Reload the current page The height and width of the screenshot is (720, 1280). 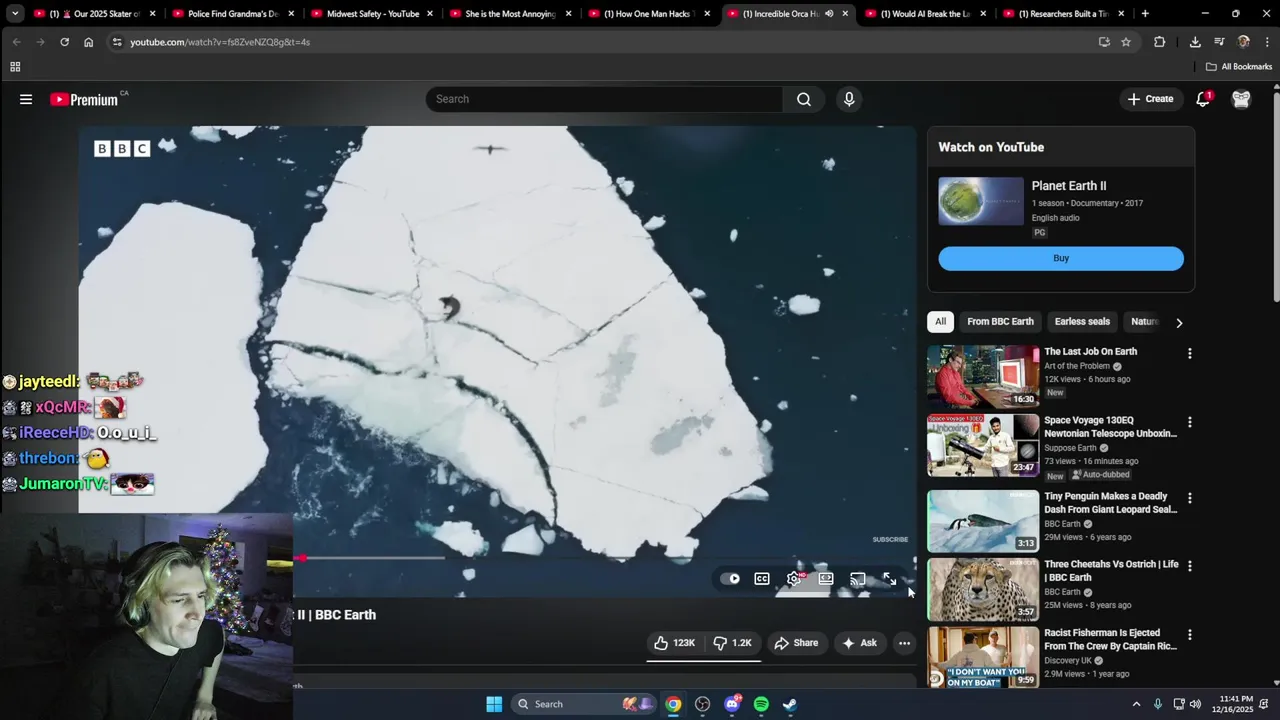point(64,42)
